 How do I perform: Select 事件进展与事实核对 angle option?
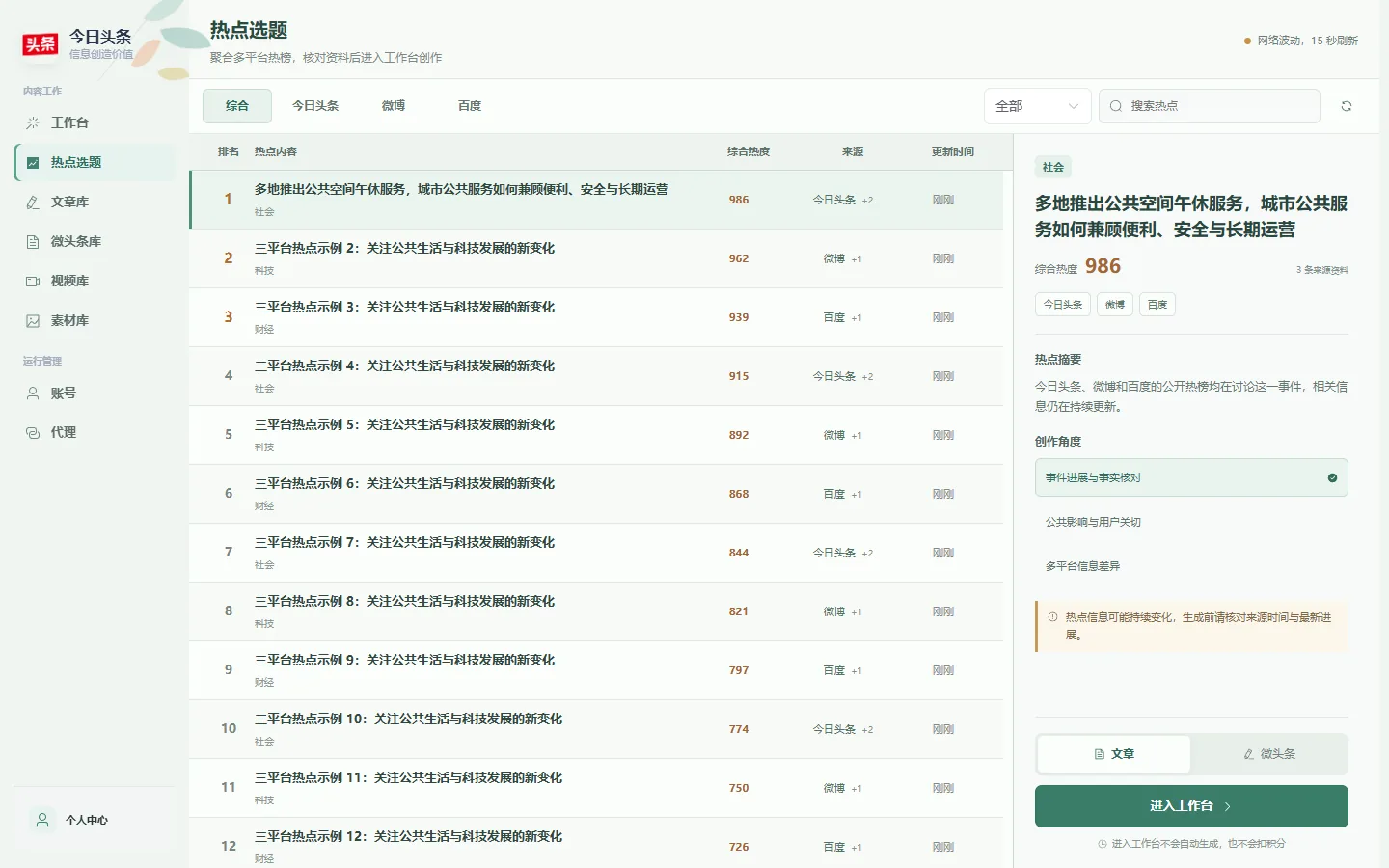point(1191,477)
